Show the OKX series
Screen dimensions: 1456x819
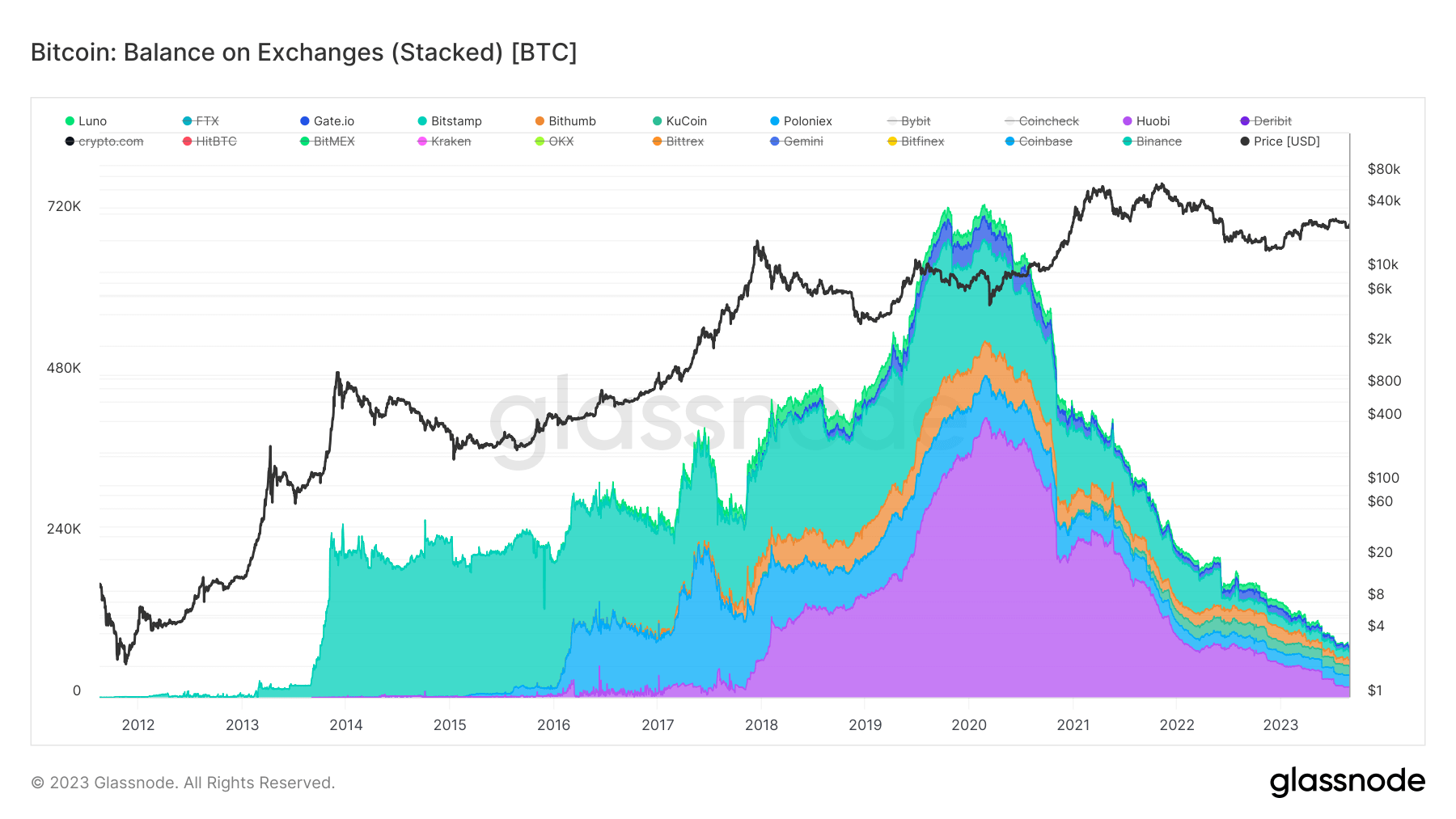[x=554, y=141]
